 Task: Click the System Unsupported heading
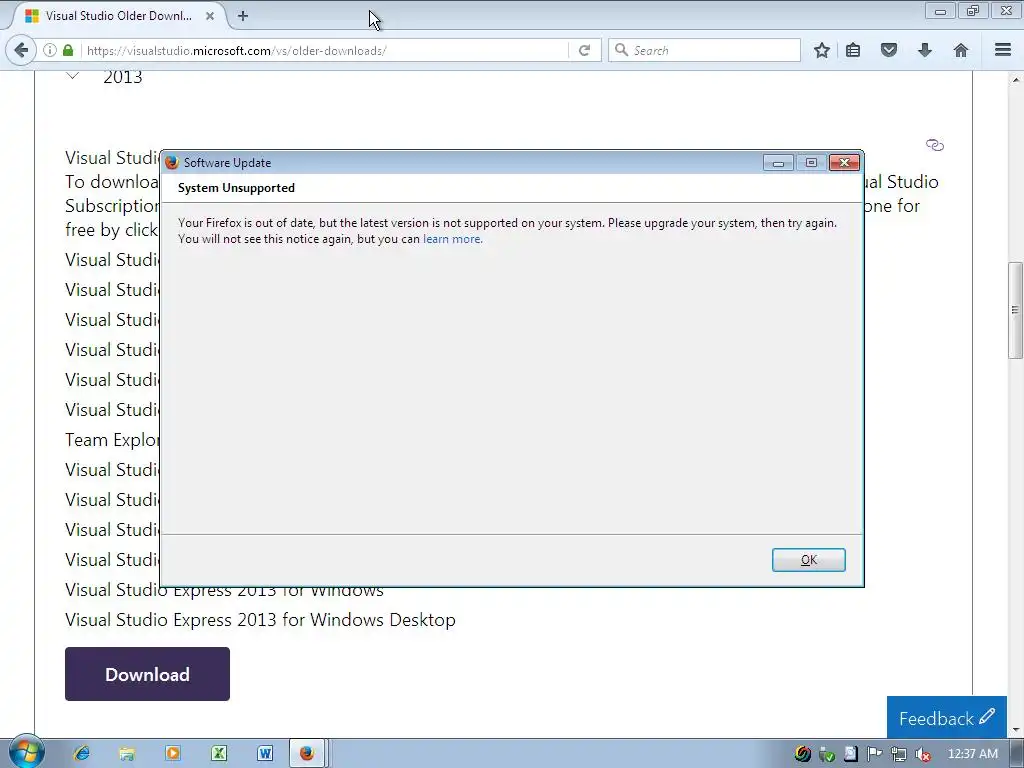pyautogui.click(x=236, y=188)
